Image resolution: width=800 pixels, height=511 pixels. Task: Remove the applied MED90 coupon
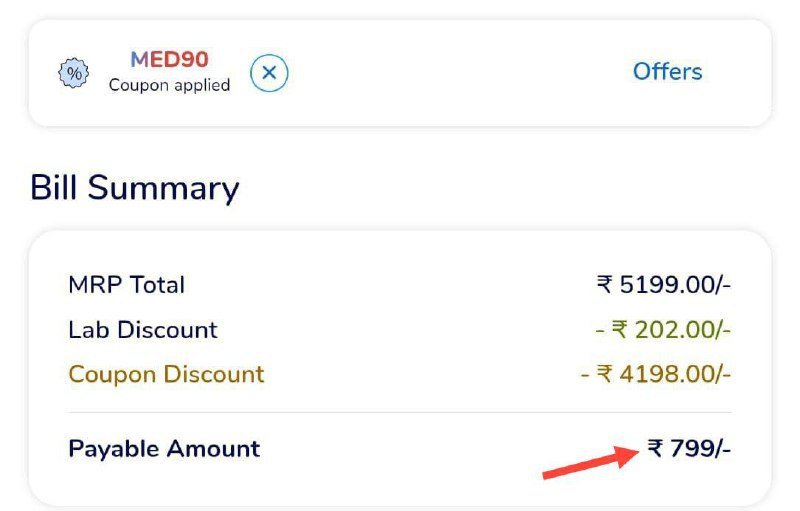(x=269, y=72)
